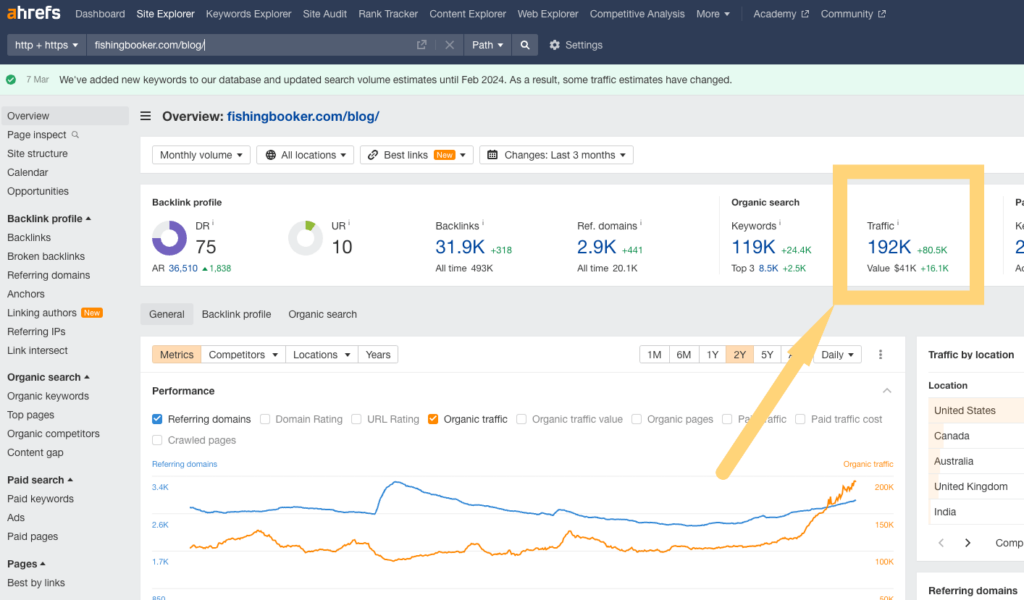Open Competitors dropdown
The height and width of the screenshot is (600, 1024).
click(243, 355)
